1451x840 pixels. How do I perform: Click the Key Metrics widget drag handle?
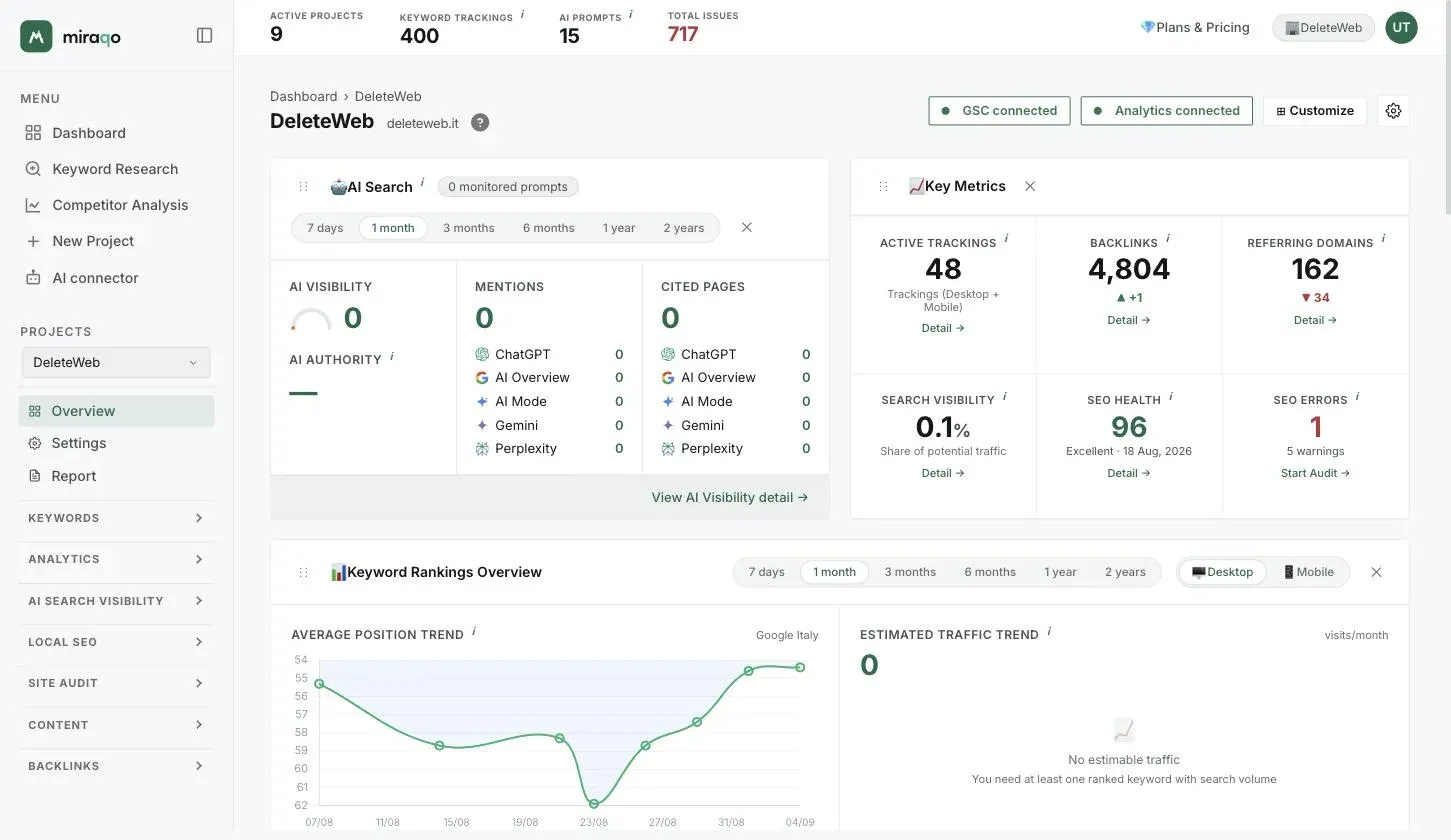(883, 187)
